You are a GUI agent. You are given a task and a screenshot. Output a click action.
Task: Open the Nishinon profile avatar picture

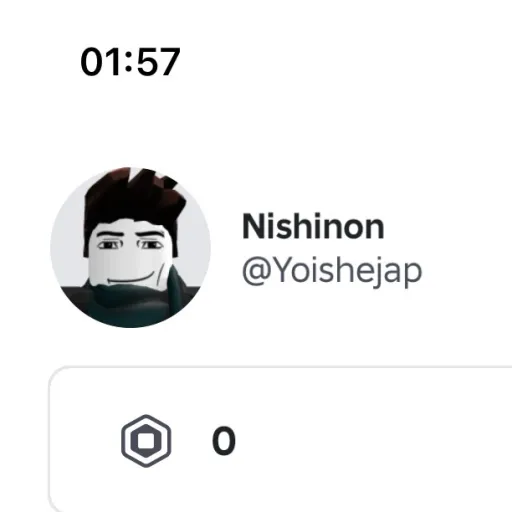(x=130, y=247)
